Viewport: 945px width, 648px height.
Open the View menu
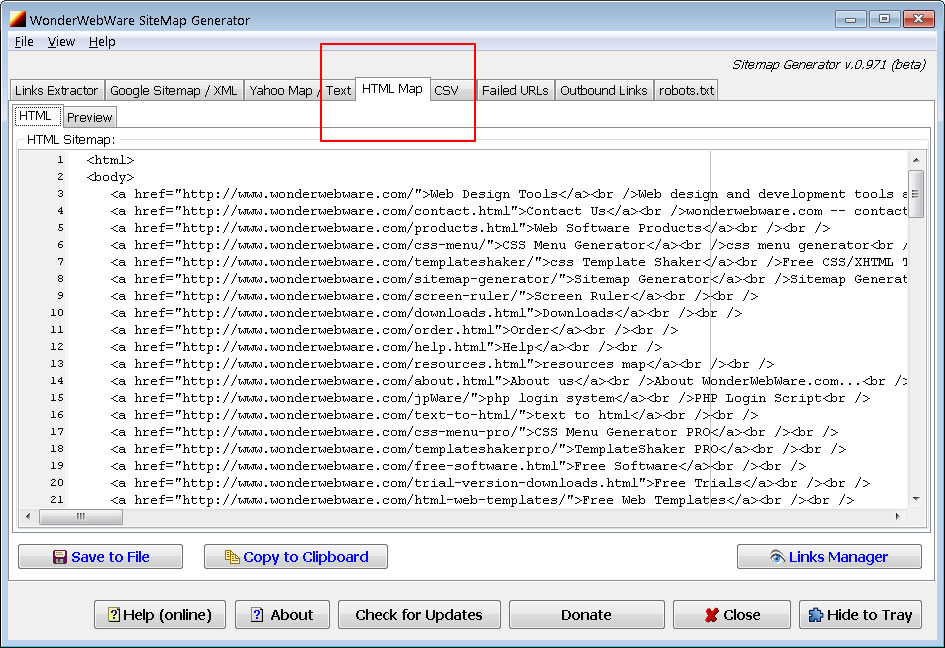click(x=61, y=42)
